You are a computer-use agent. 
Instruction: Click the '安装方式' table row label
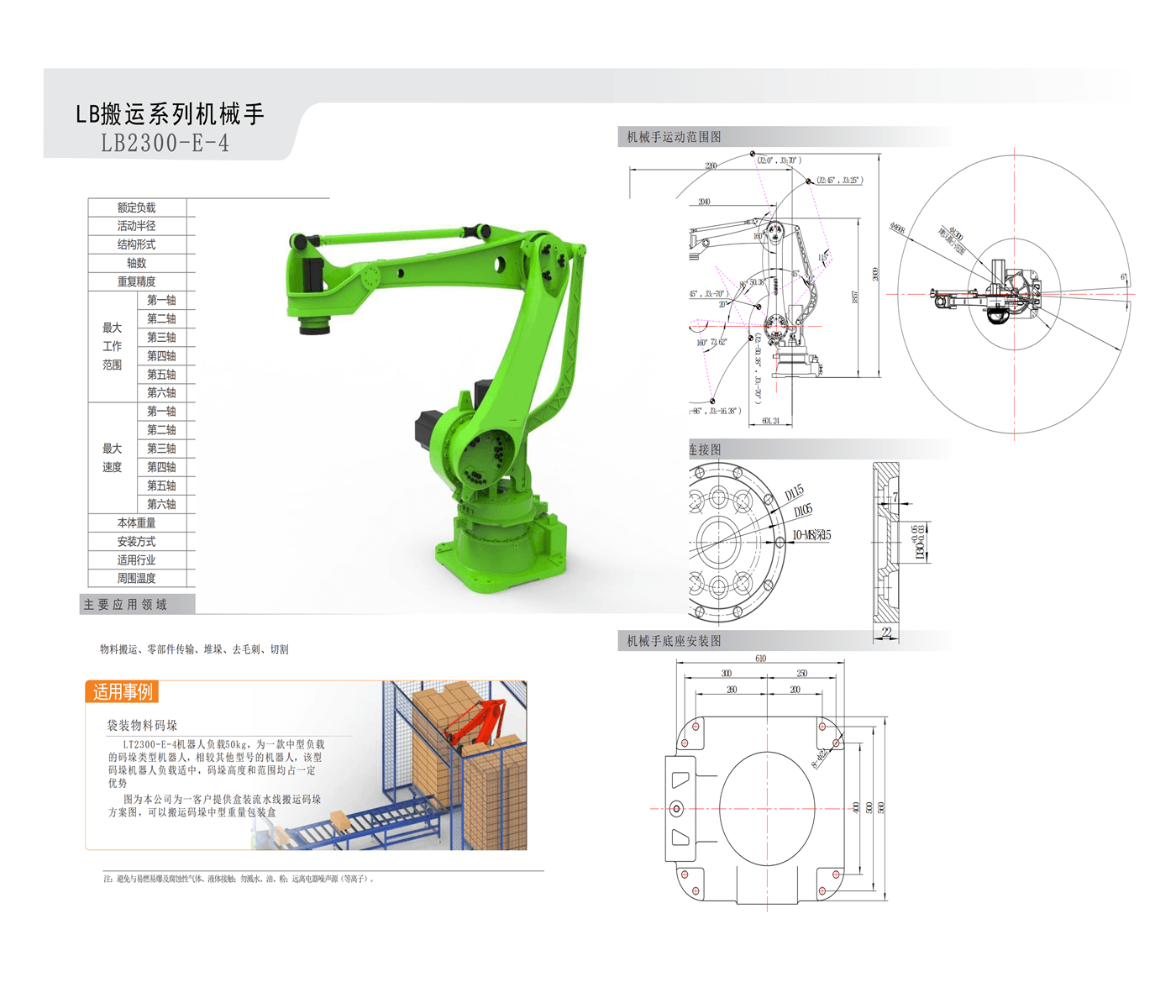coord(136,542)
